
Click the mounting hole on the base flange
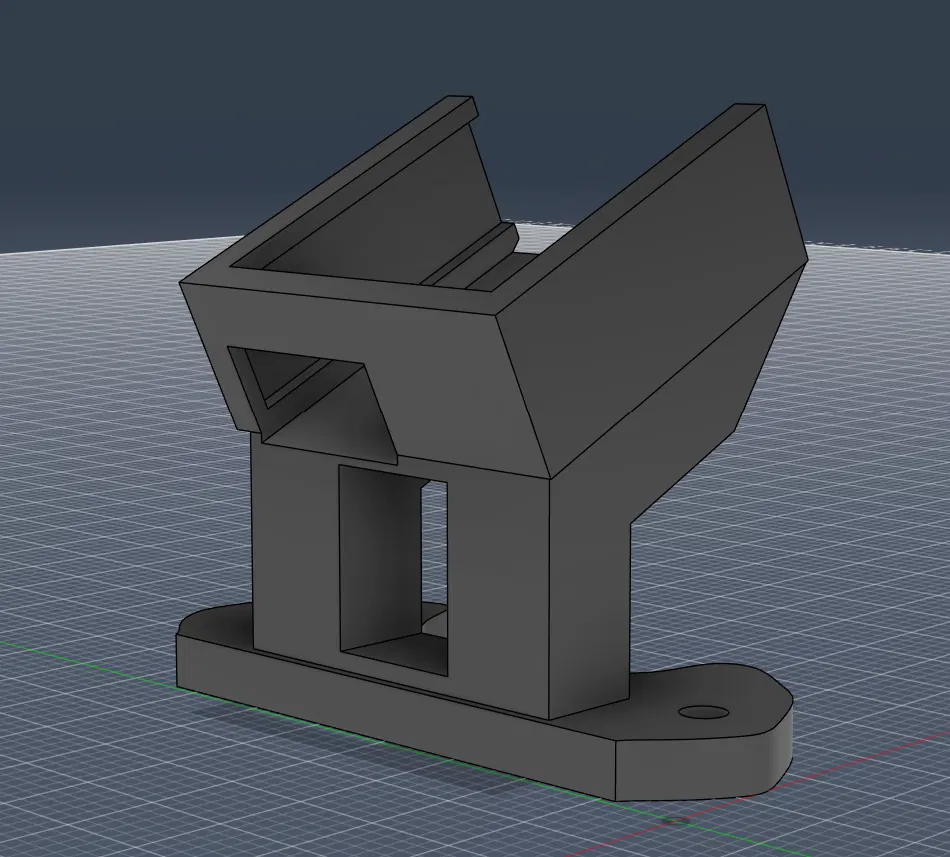point(703,712)
